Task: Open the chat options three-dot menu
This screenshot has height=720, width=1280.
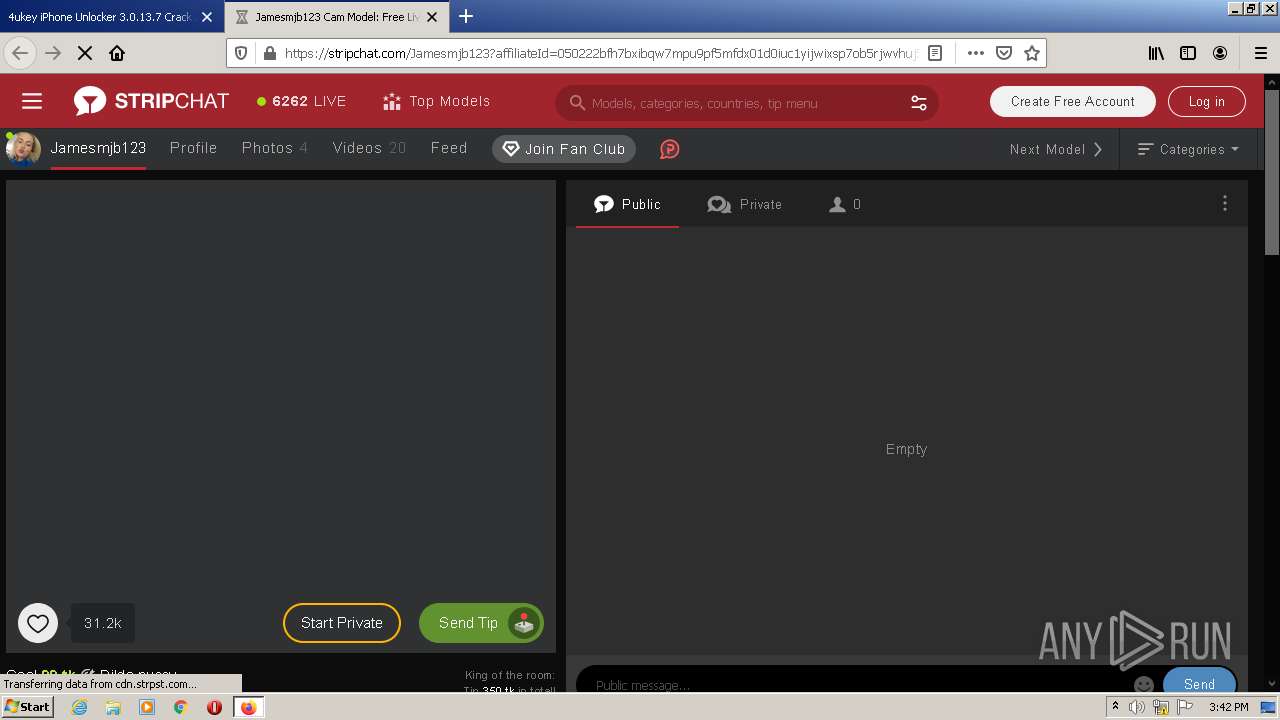Action: (x=1224, y=203)
